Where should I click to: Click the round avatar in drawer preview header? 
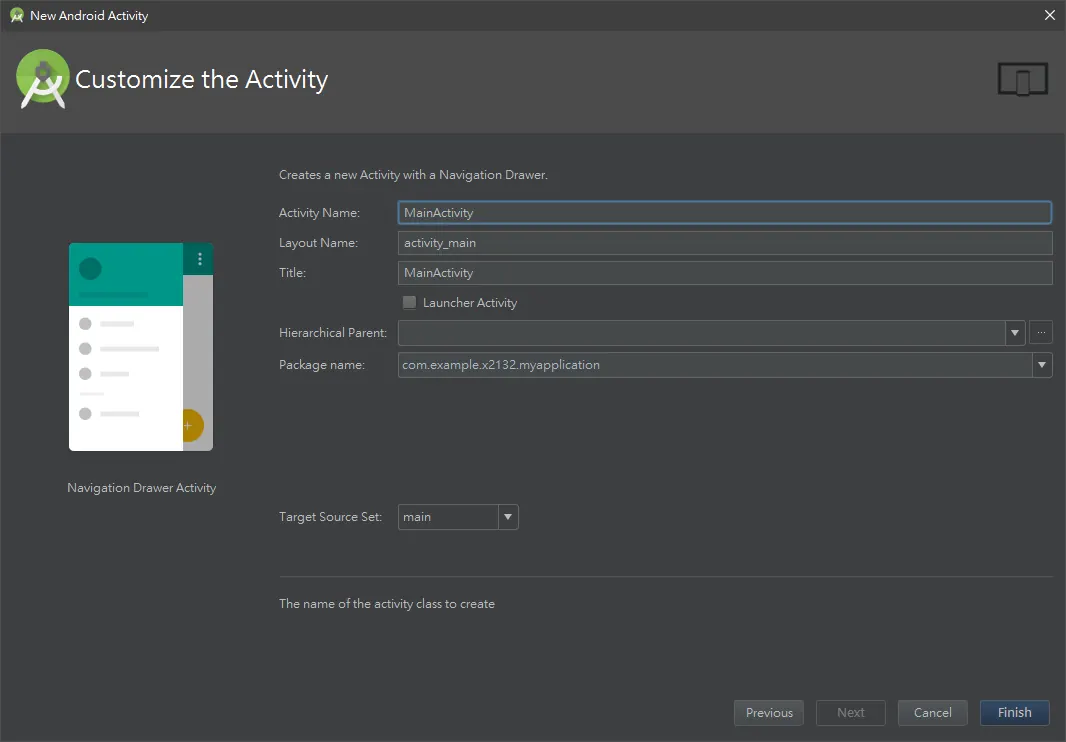point(90,269)
